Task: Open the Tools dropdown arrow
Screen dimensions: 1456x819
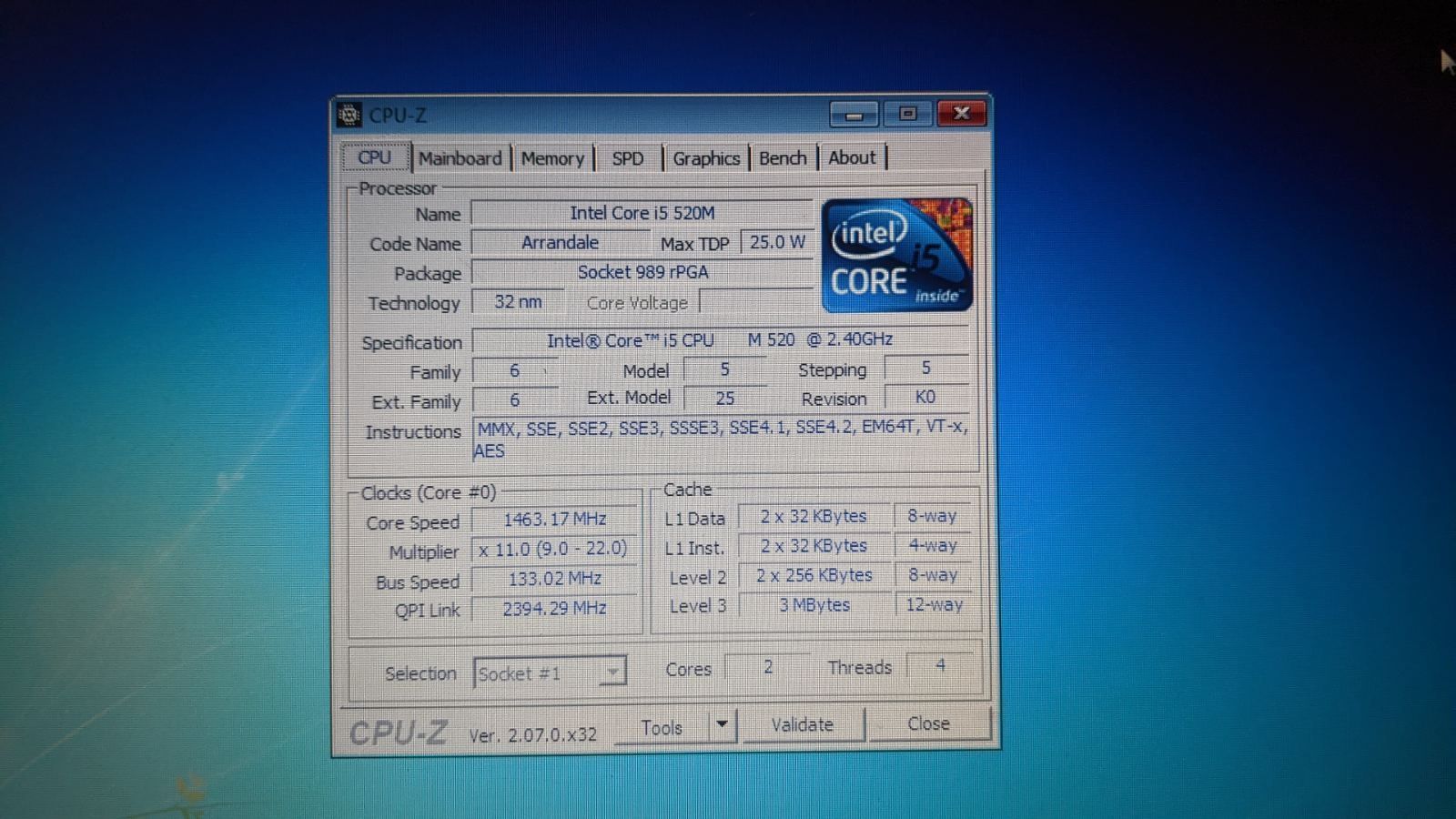Action: click(722, 725)
